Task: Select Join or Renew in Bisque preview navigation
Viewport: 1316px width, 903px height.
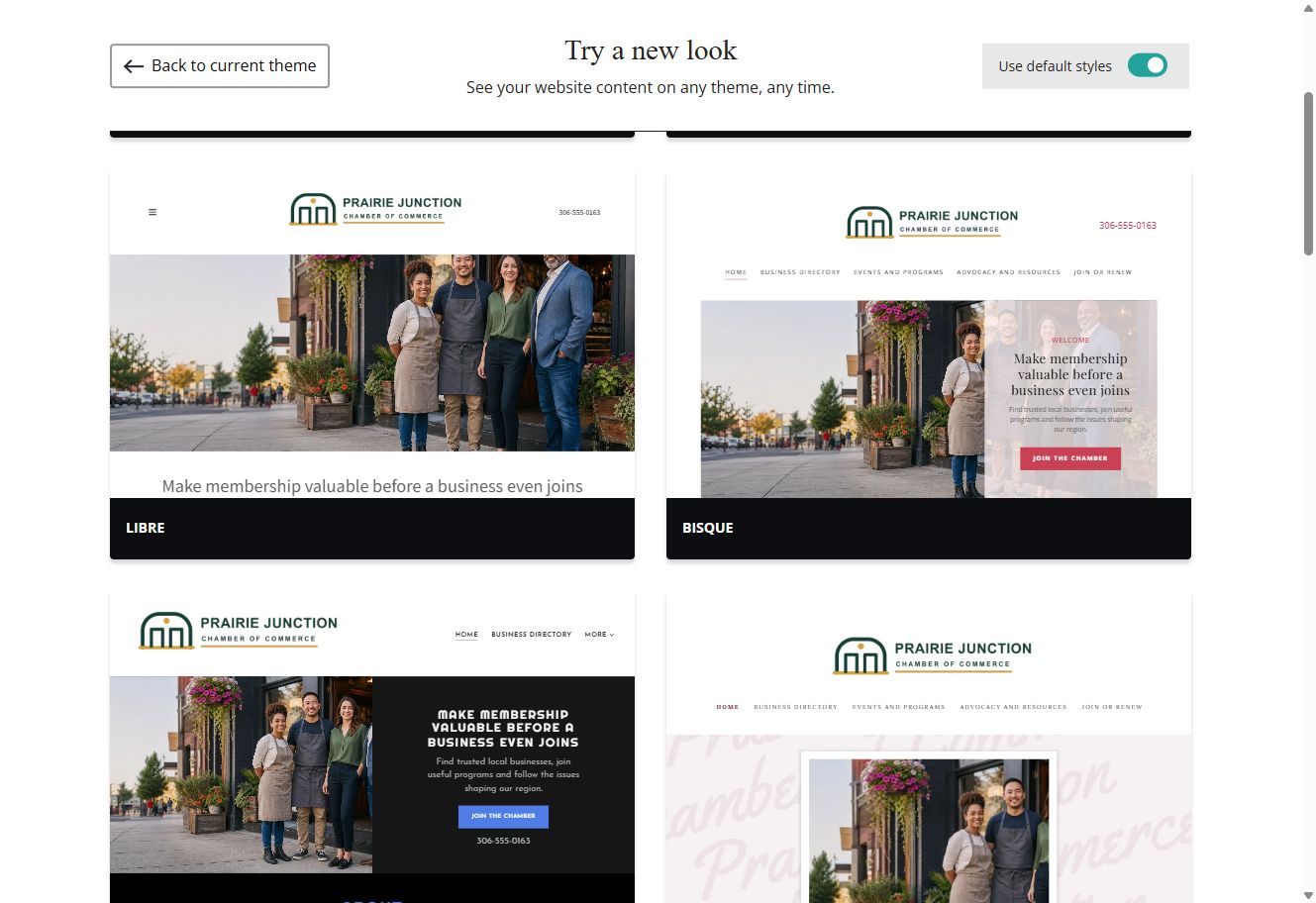Action: (x=1103, y=272)
